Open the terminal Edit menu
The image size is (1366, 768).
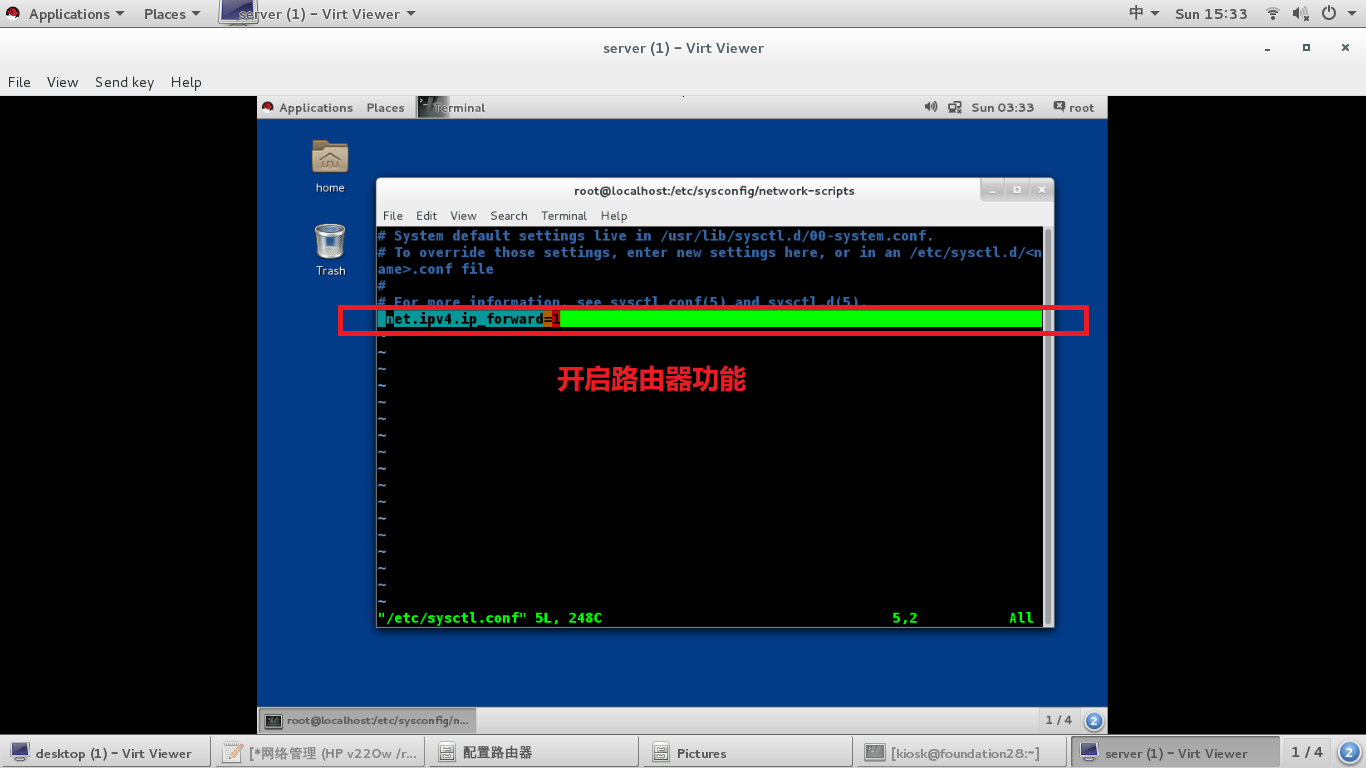click(426, 215)
